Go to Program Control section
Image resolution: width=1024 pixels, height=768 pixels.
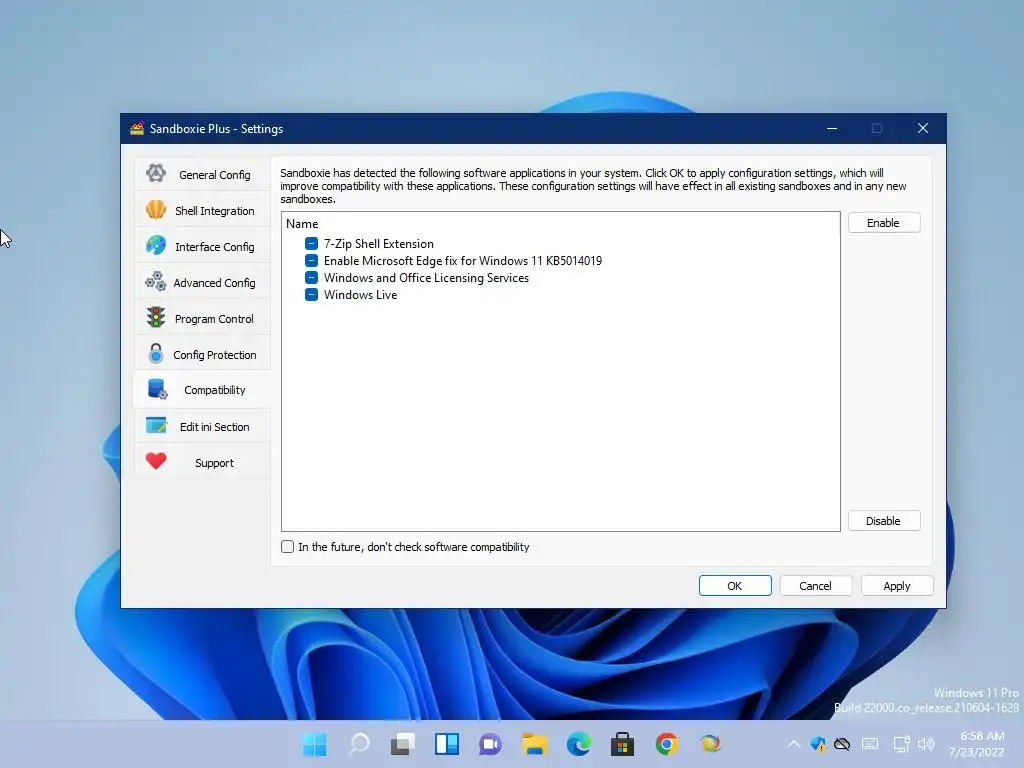pyautogui.click(x=202, y=318)
